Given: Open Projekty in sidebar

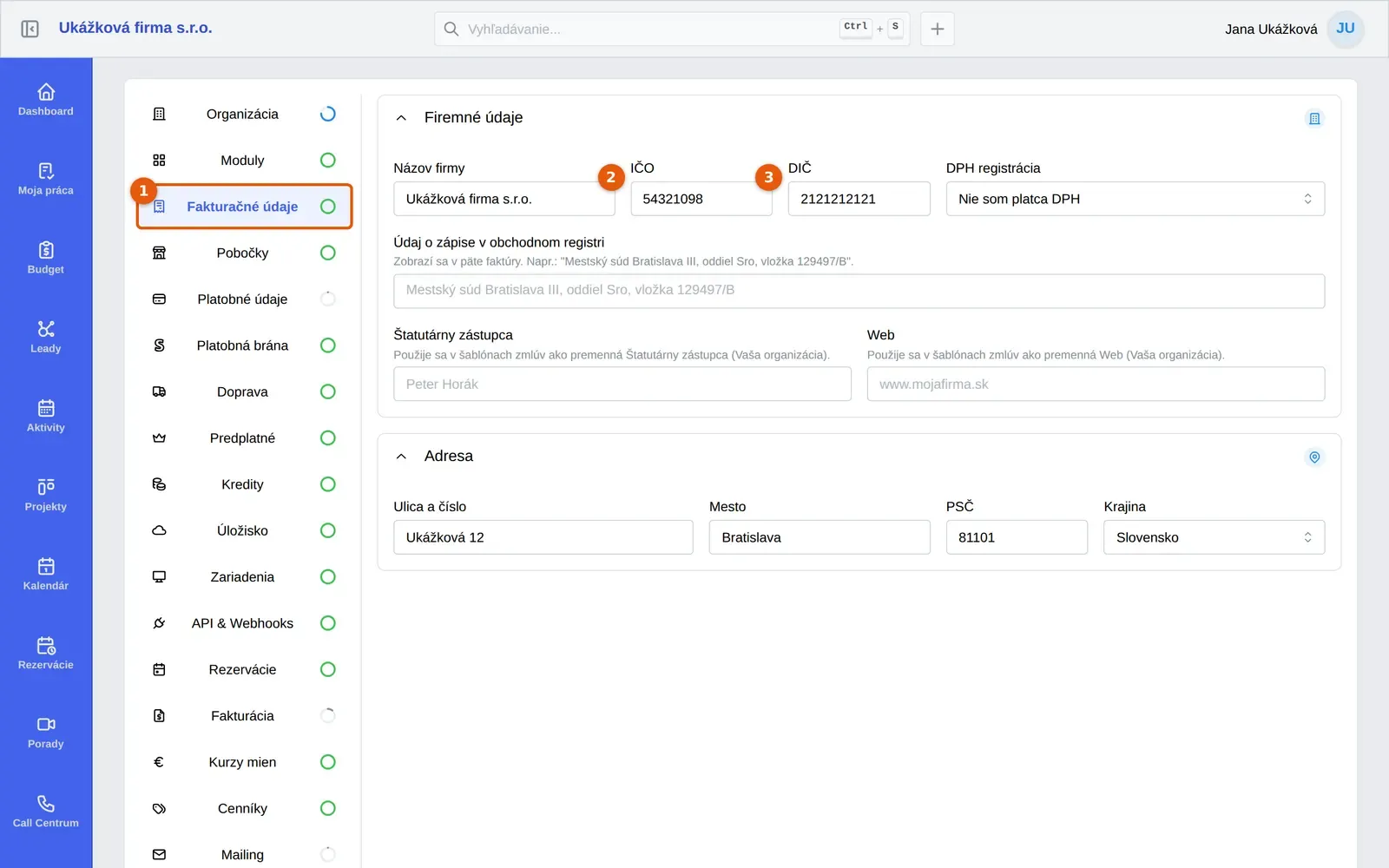Looking at the screenshot, I should tap(46, 495).
